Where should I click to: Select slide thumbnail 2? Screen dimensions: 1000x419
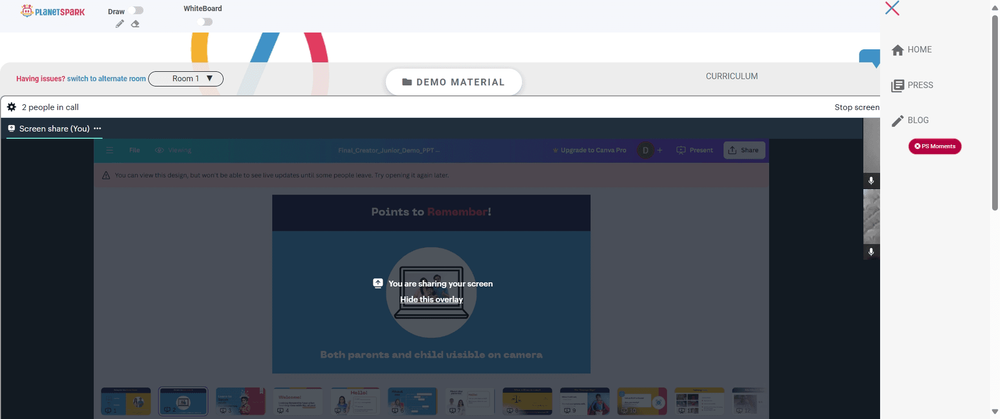click(183, 401)
